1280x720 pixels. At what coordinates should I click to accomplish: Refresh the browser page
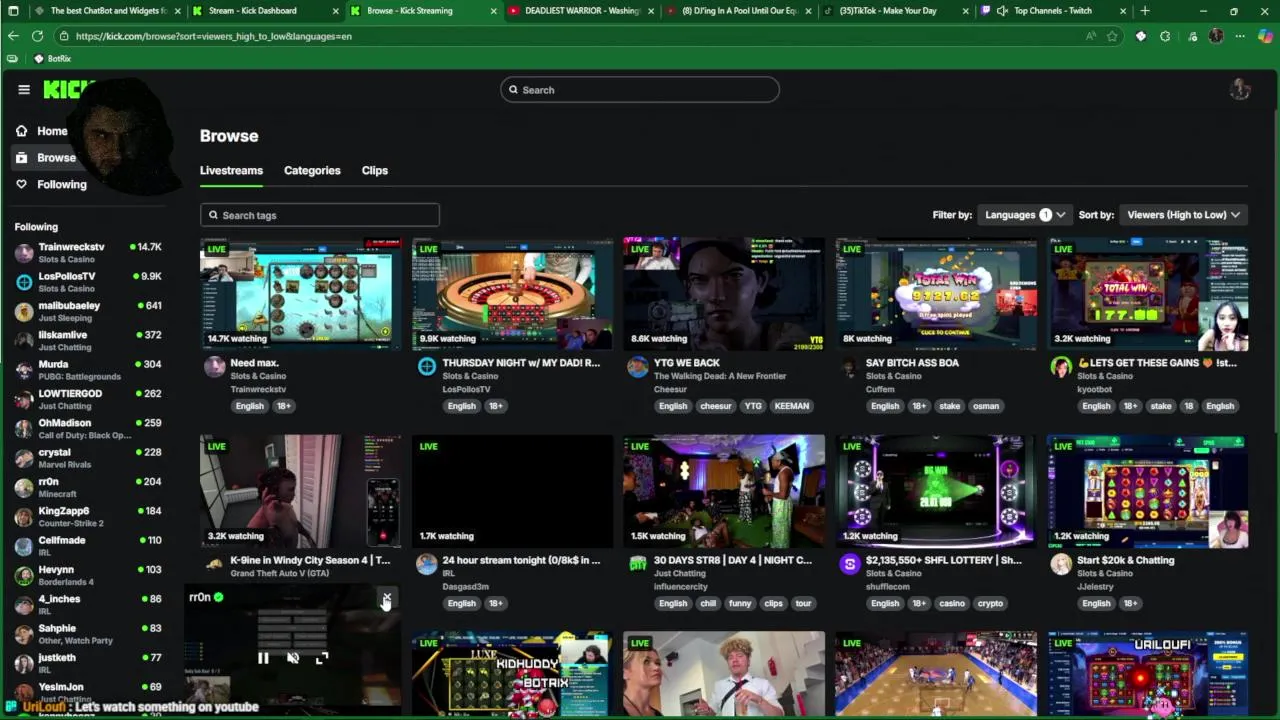(x=37, y=36)
